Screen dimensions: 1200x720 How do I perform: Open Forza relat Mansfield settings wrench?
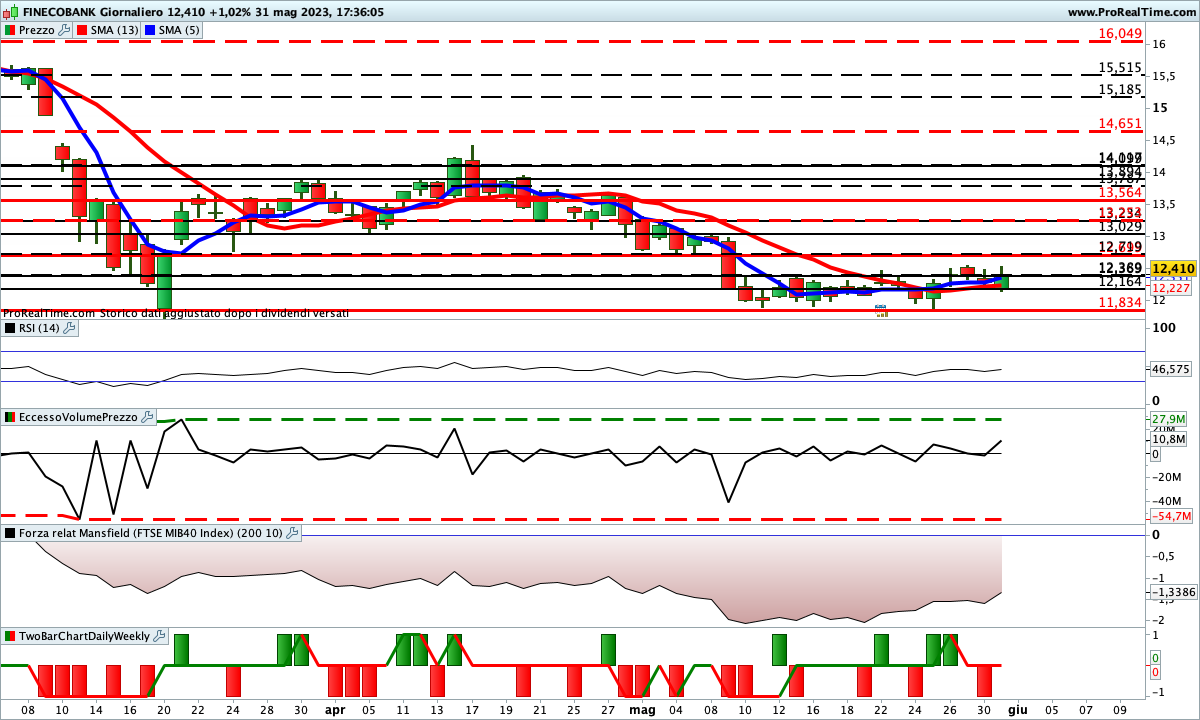[292, 533]
